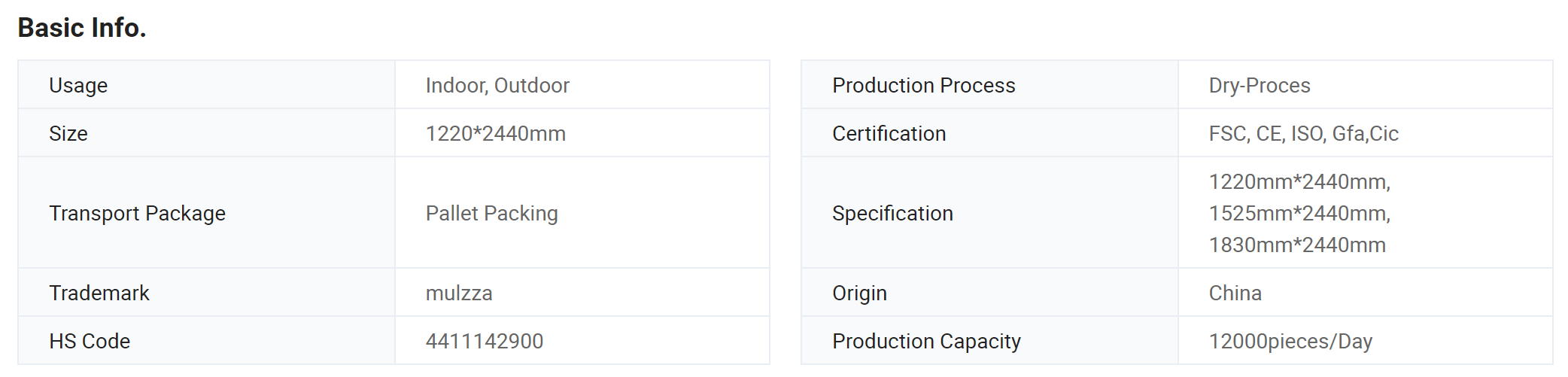Select the HS Code label

click(90, 341)
